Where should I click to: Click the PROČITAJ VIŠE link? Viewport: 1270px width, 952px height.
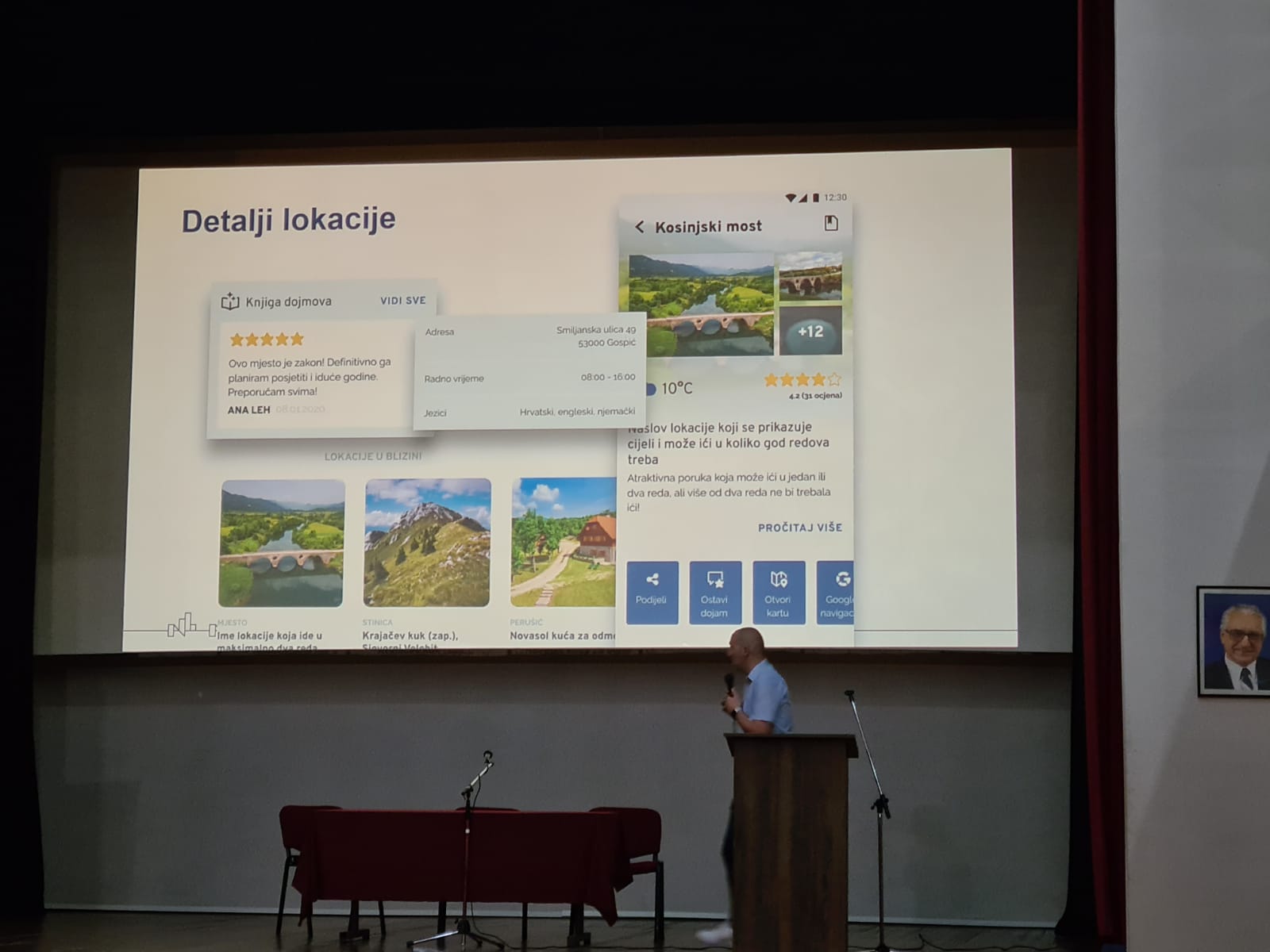(799, 528)
